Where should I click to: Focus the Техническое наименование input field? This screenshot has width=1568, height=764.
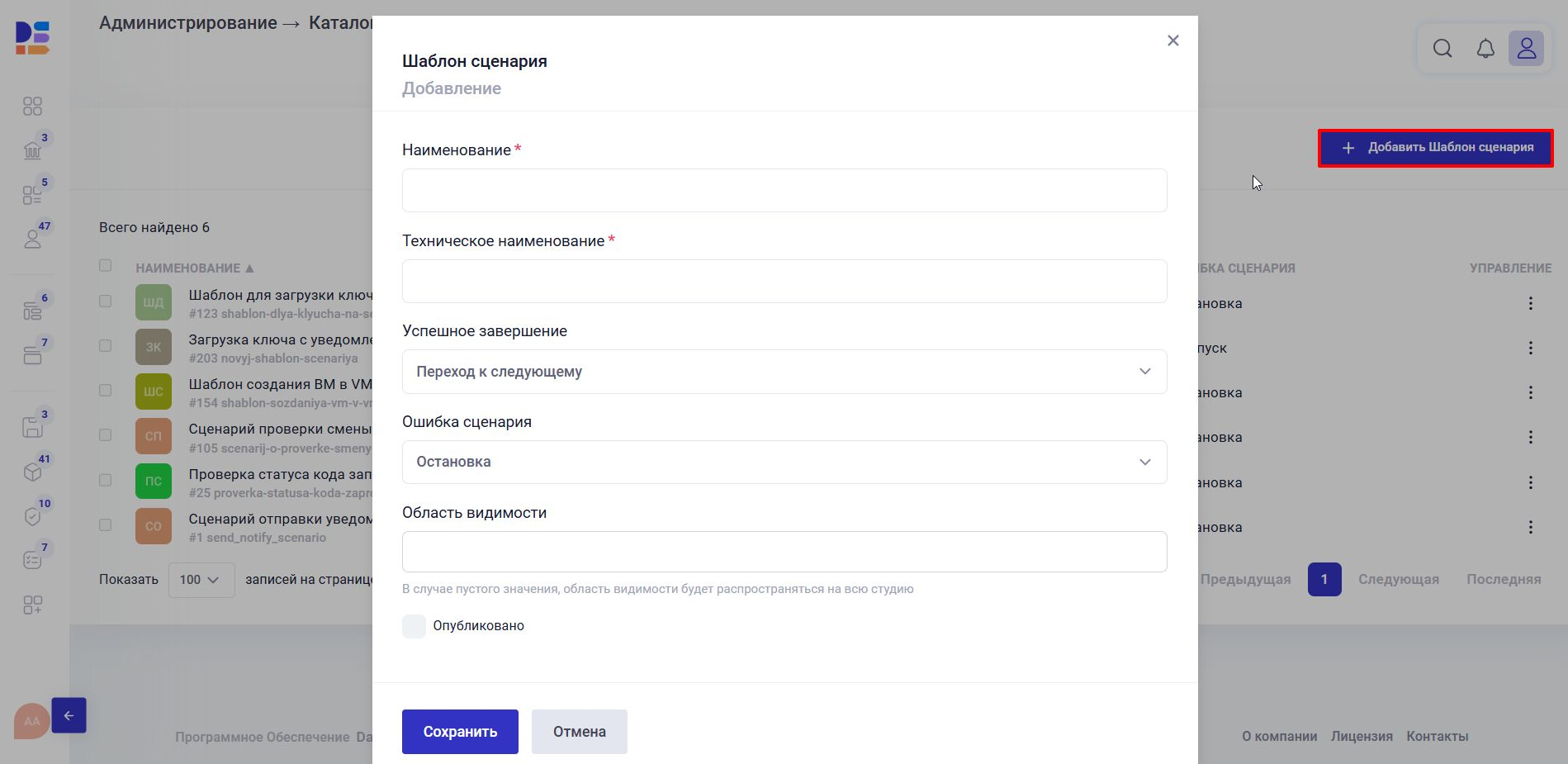coord(784,282)
